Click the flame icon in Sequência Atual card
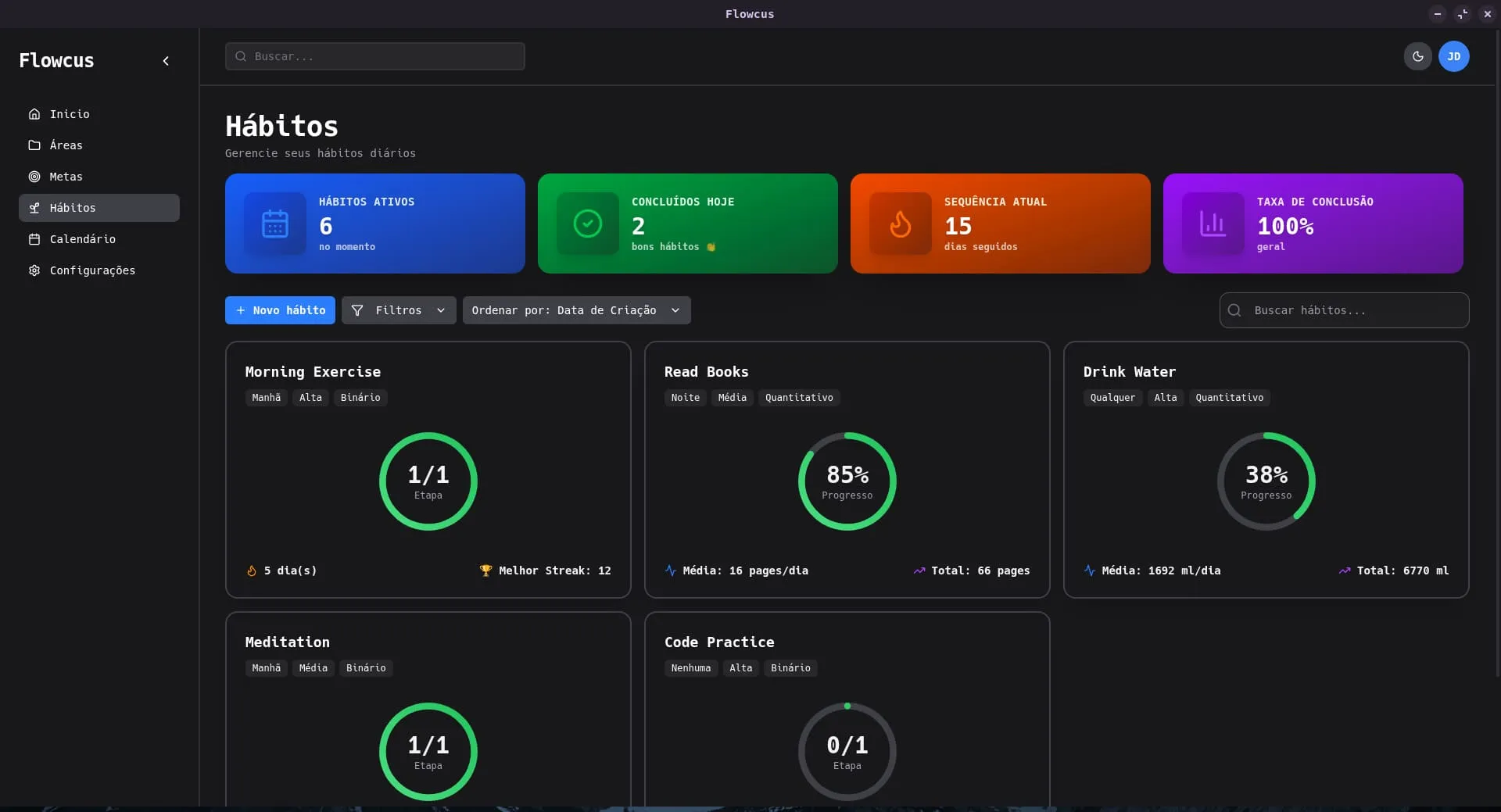 (900, 224)
